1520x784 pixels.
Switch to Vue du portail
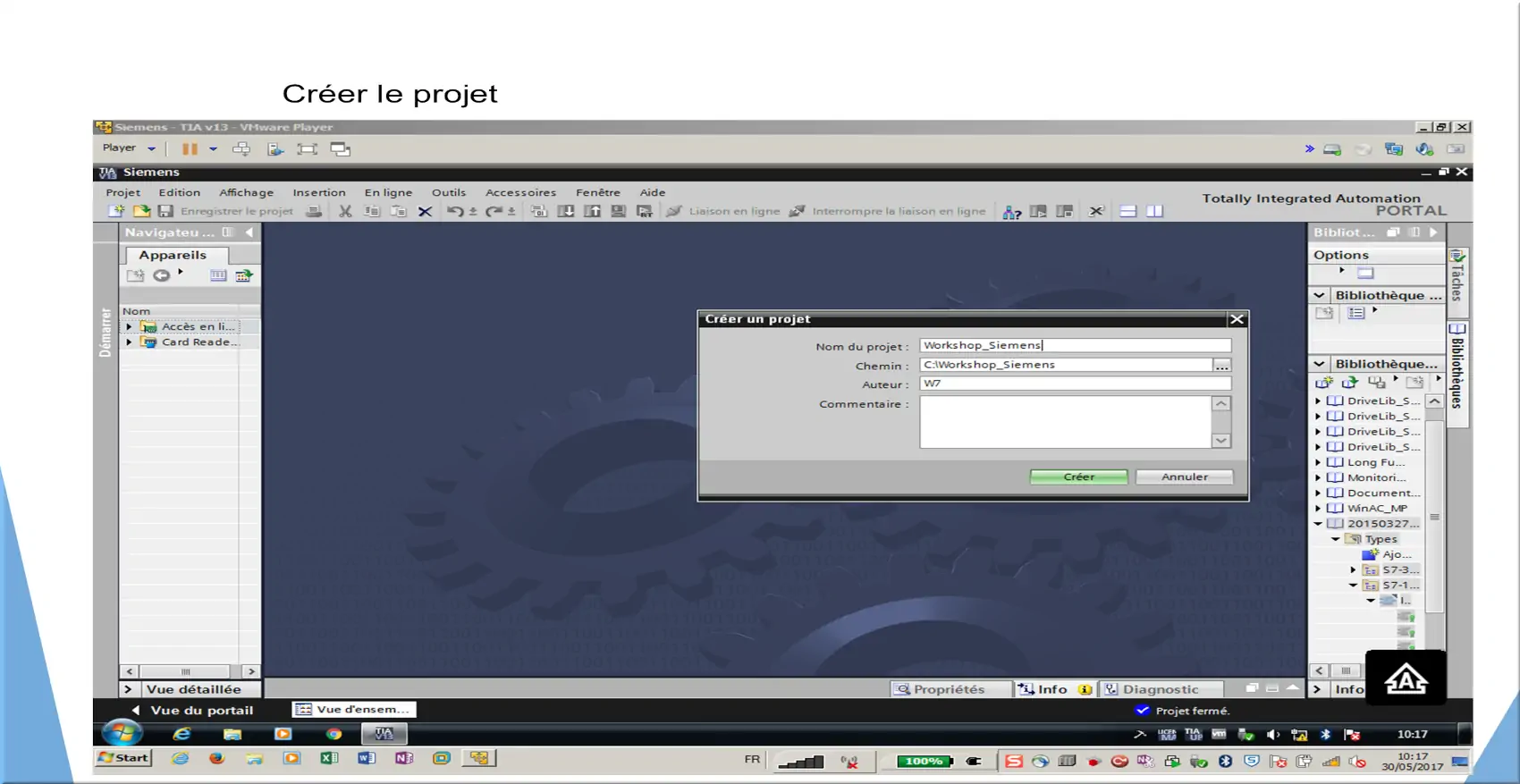point(192,710)
